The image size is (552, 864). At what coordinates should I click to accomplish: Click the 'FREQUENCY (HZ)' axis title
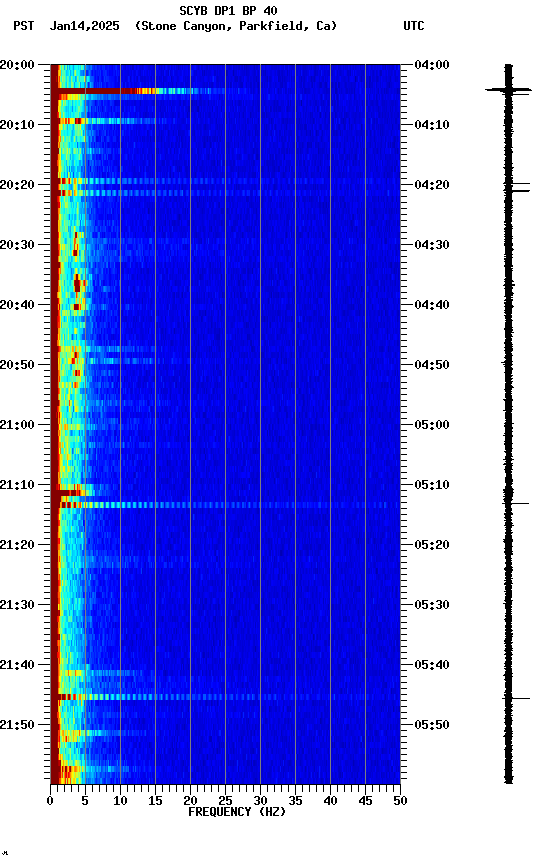237,812
